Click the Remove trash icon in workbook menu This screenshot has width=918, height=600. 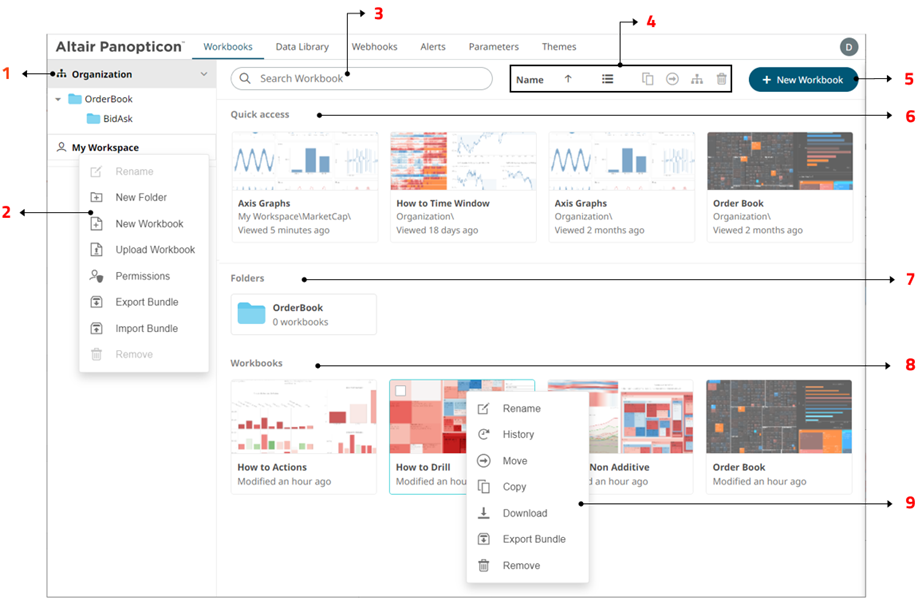pos(484,565)
